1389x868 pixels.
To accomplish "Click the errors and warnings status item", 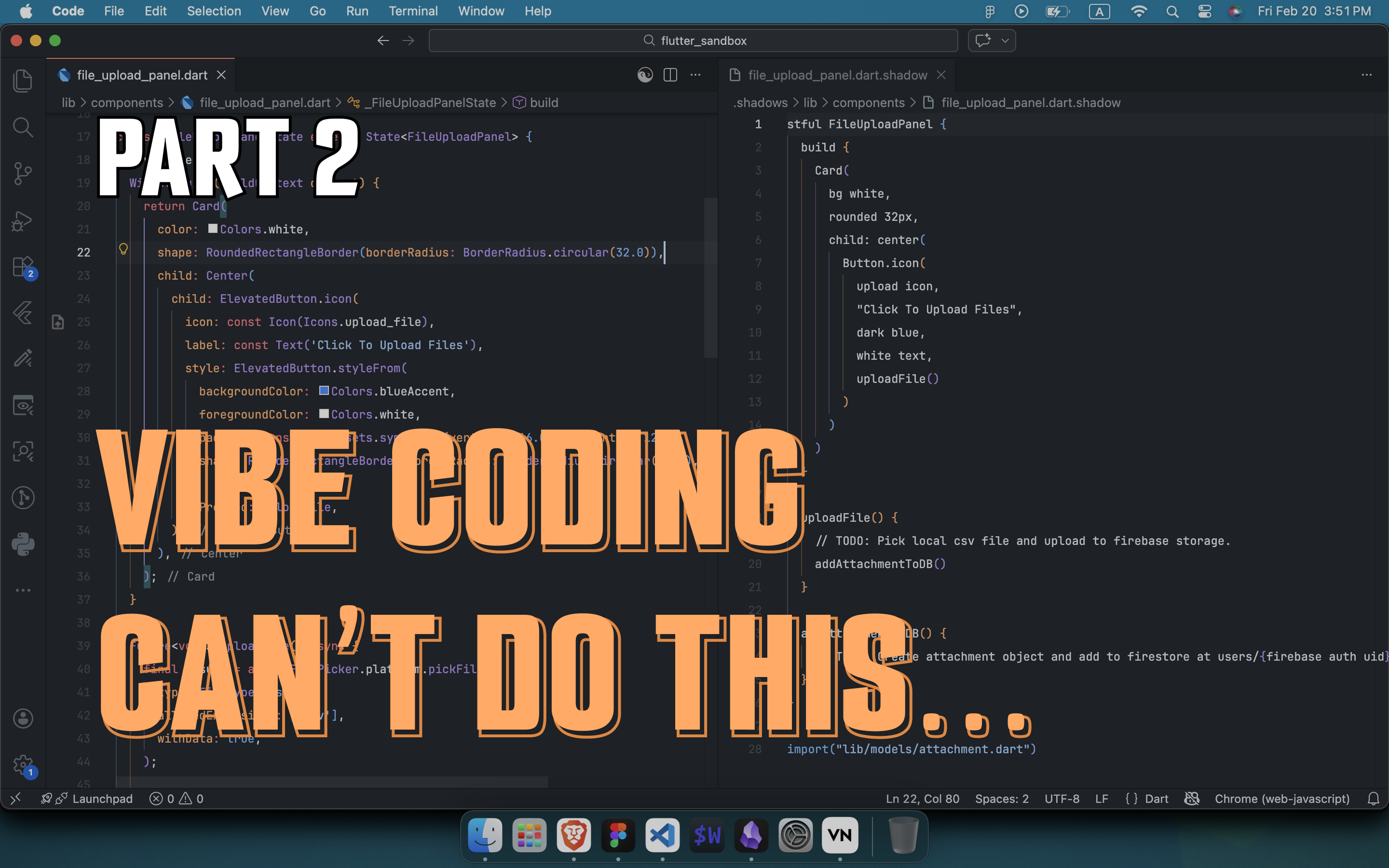I will (x=176, y=799).
